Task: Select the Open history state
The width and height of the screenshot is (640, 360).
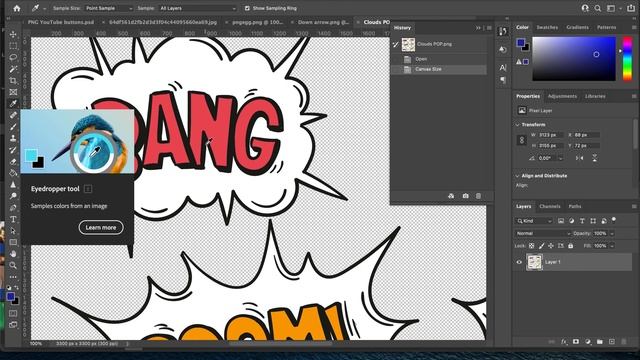Action: click(x=439, y=59)
